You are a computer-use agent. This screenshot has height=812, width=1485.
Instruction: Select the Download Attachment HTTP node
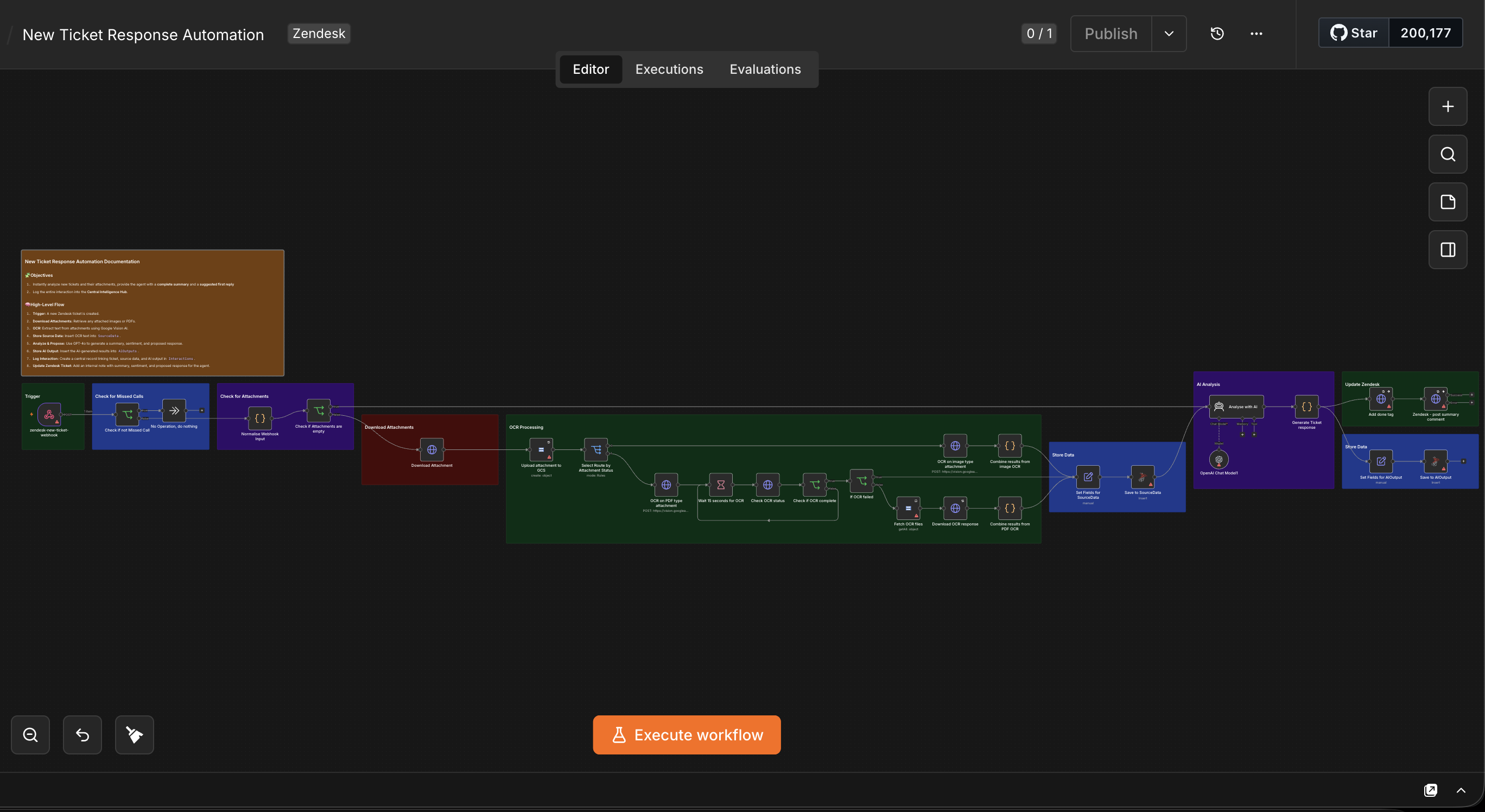[432, 449]
